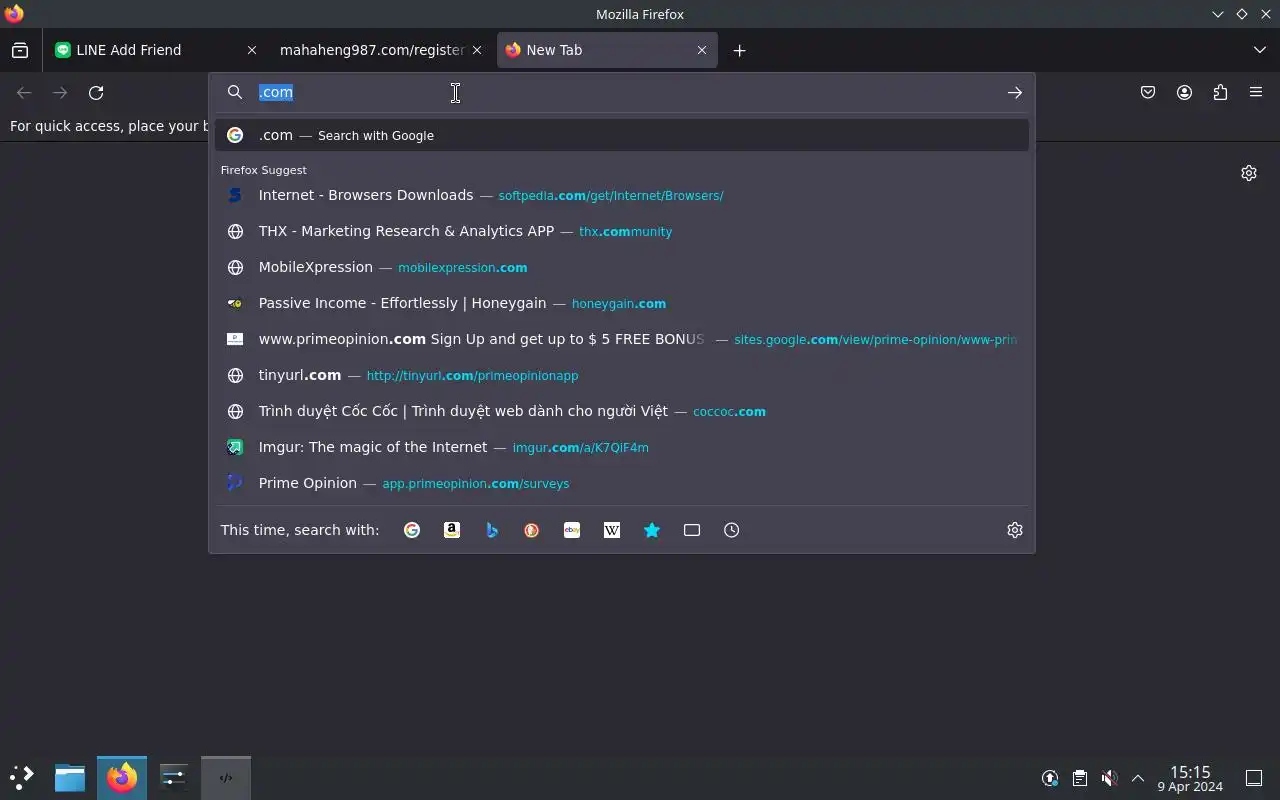Screen dimensions: 1280x800
Task: Search this time with Bing icon
Action: coord(492,530)
